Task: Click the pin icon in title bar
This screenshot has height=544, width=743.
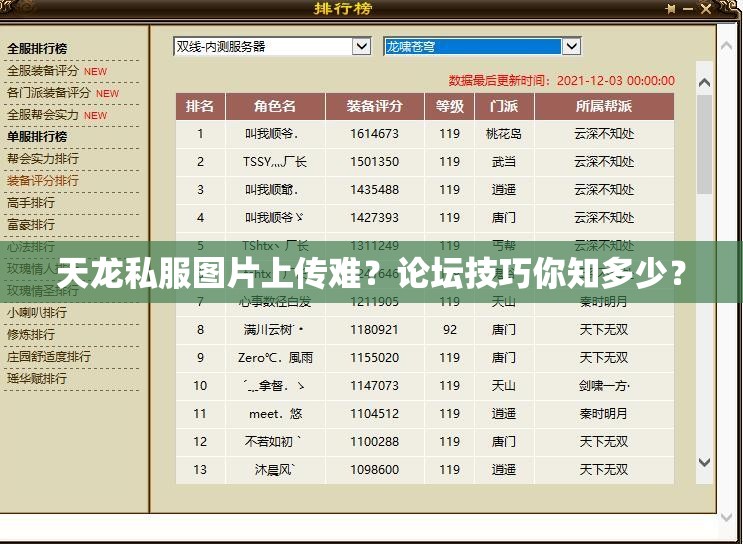Action: [x=671, y=9]
